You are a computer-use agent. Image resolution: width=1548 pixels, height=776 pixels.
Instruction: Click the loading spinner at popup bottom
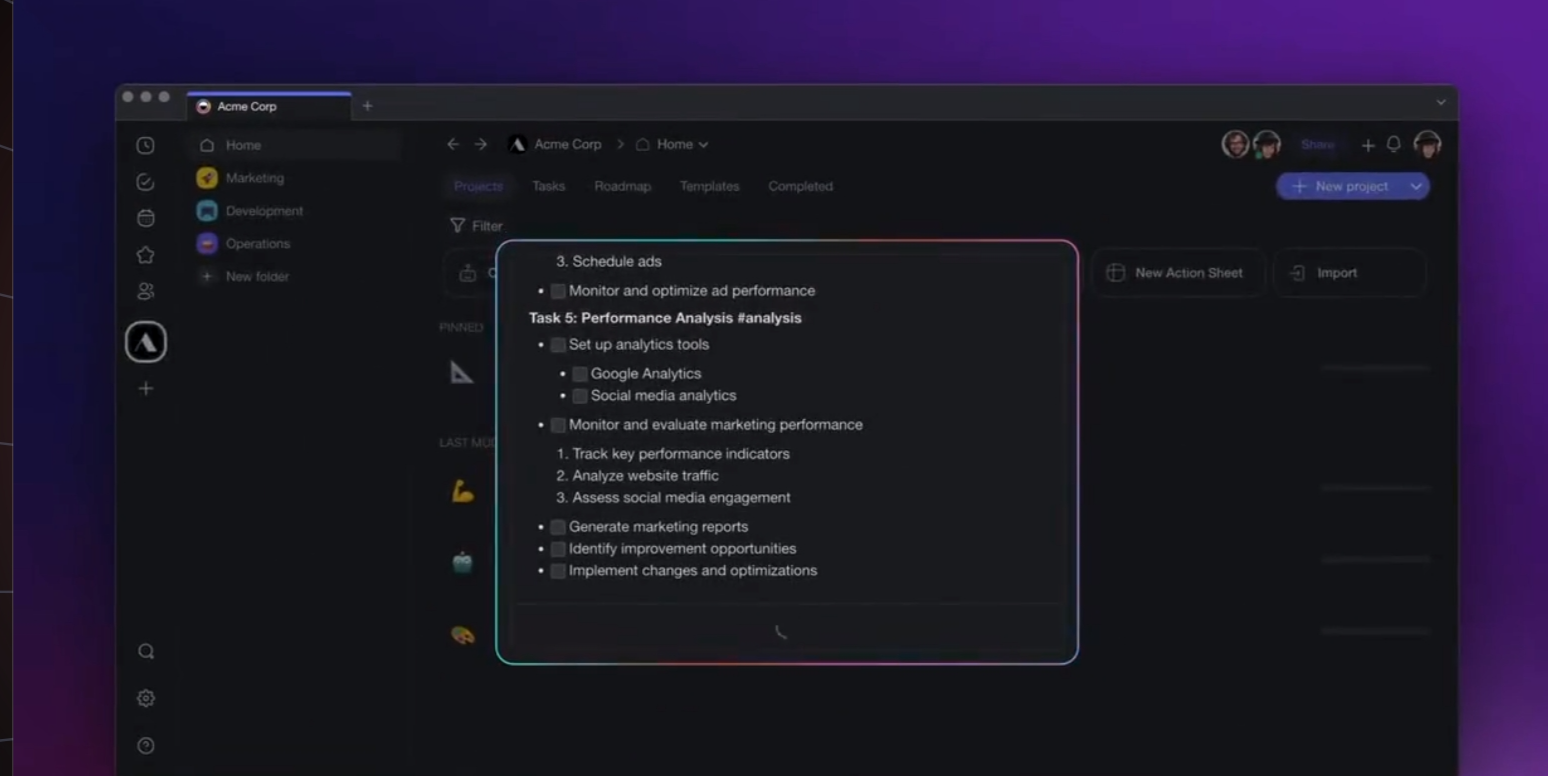coord(781,632)
